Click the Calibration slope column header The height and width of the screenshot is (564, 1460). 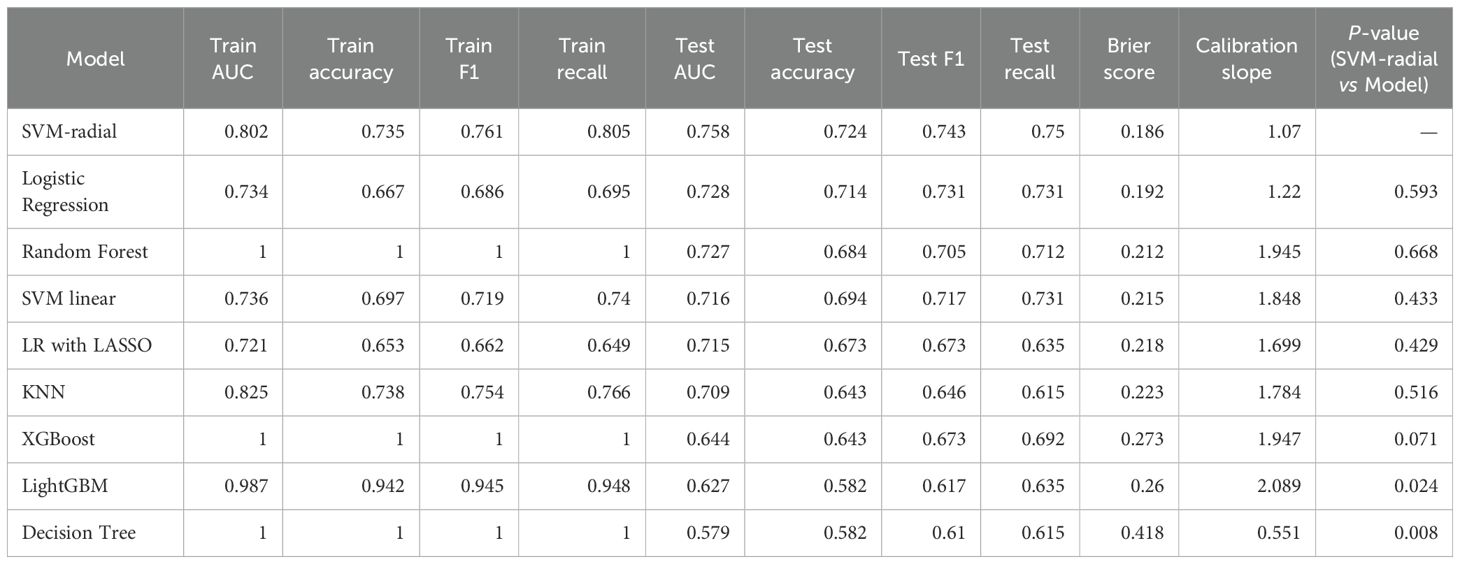click(x=1246, y=59)
